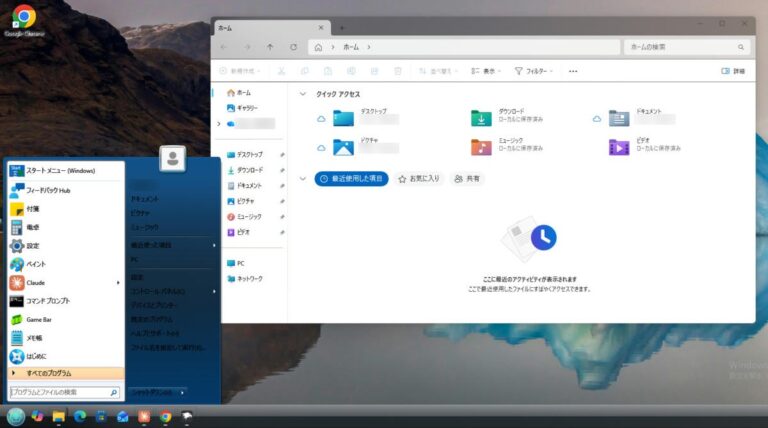768x428 pixels.
Task: Click シャットダウン button in start menu
Action: tap(152, 392)
